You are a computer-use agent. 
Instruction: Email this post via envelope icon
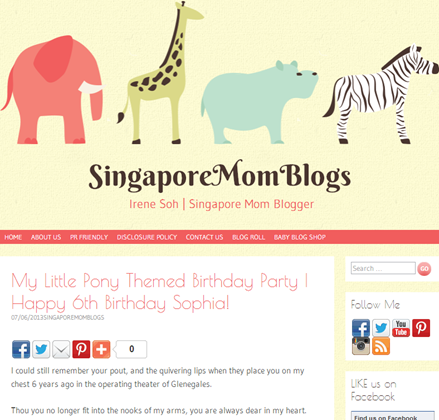pos(61,349)
